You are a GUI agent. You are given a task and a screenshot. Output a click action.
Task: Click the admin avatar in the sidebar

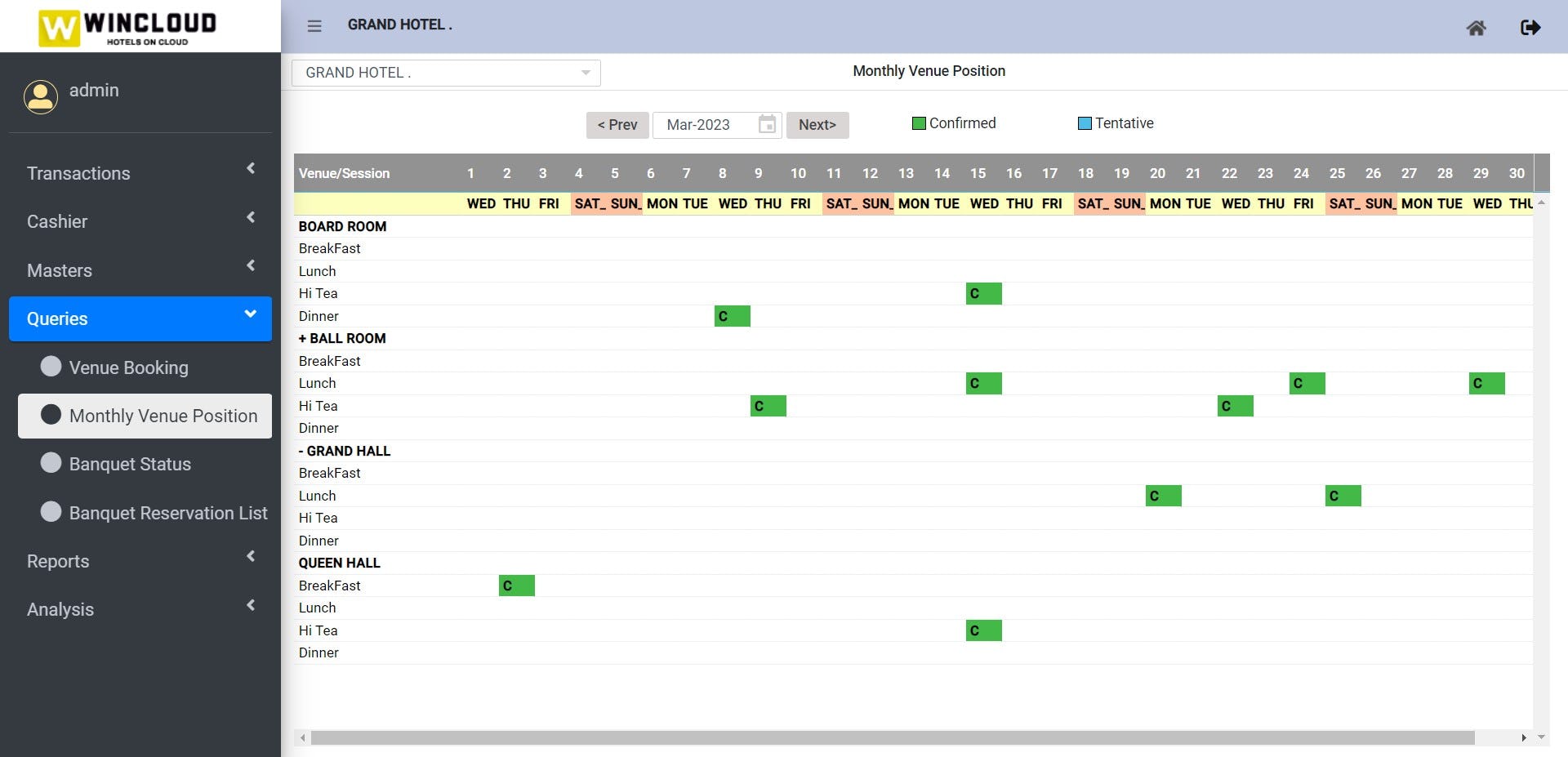click(41, 96)
